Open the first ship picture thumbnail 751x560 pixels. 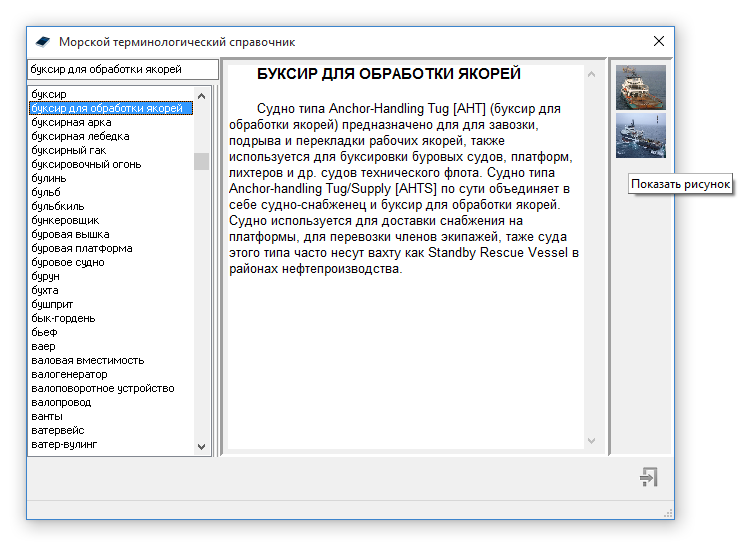pos(640,87)
